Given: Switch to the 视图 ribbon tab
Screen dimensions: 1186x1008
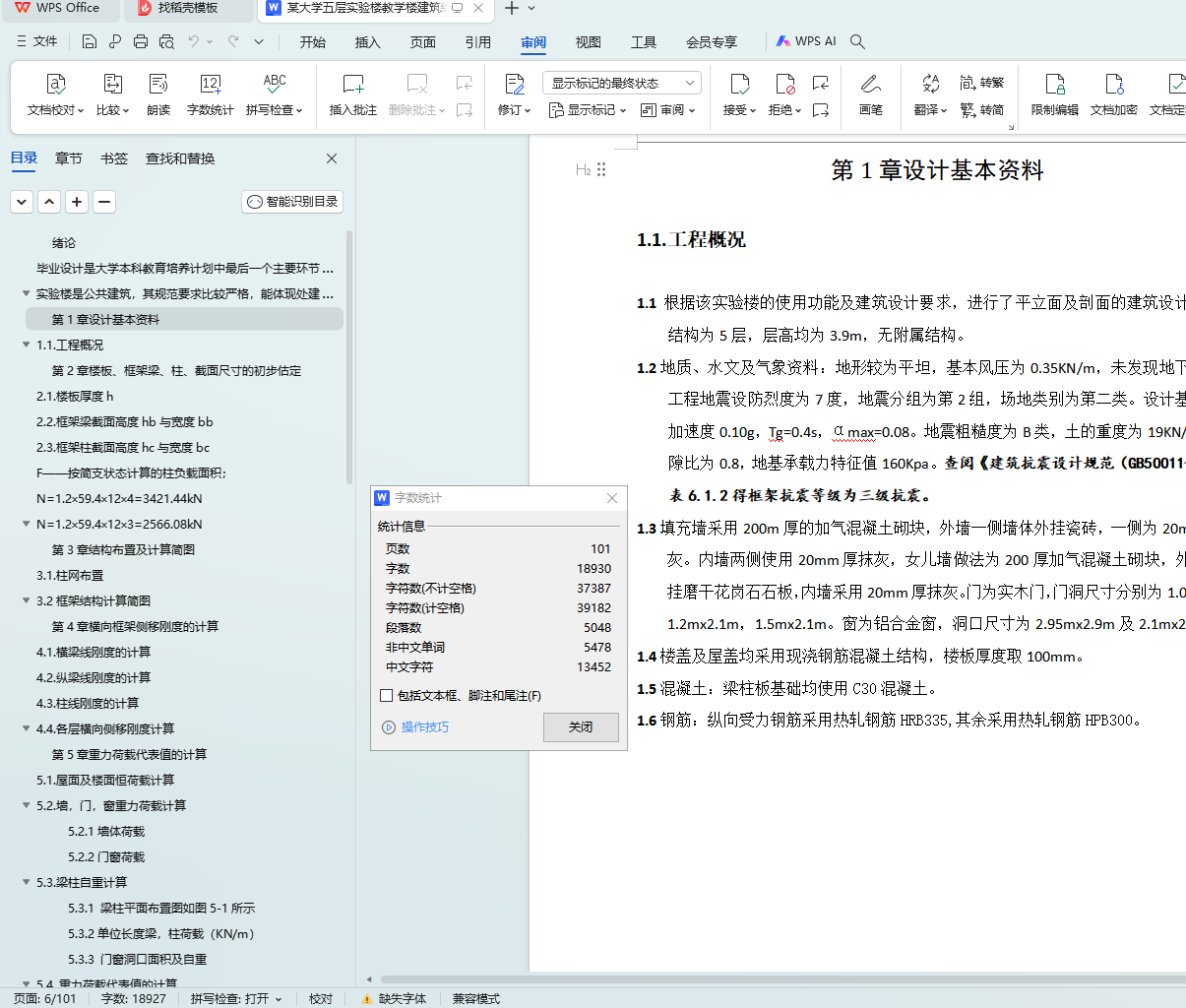Looking at the screenshot, I should 589,41.
